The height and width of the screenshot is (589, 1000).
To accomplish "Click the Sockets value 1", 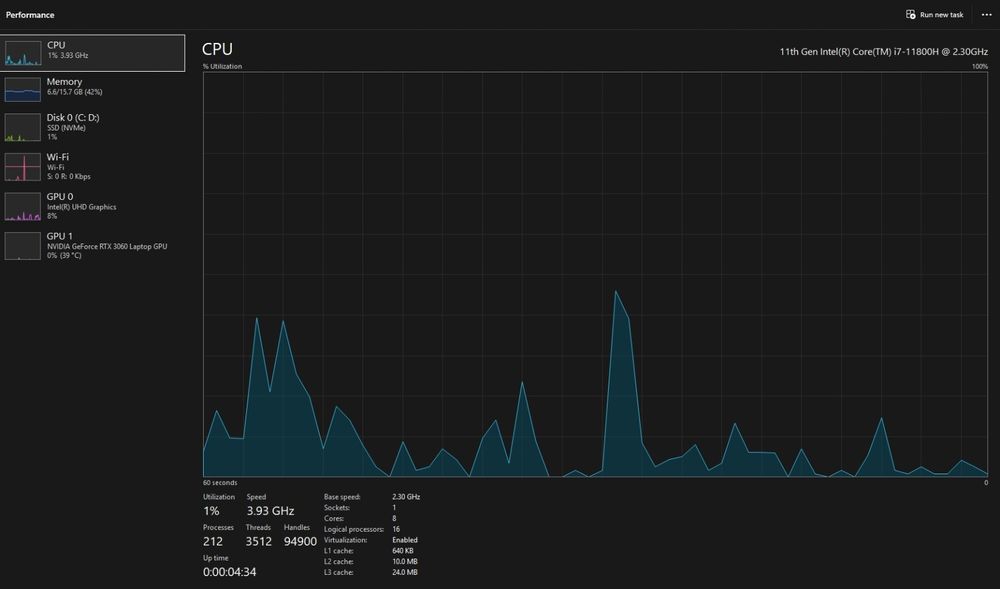I will click(394, 507).
